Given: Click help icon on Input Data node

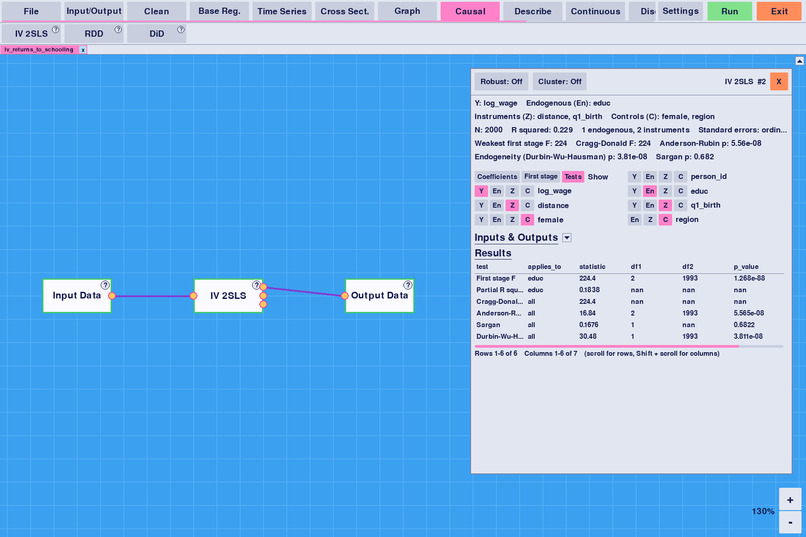Looking at the screenshot, I should coord(105,285).
